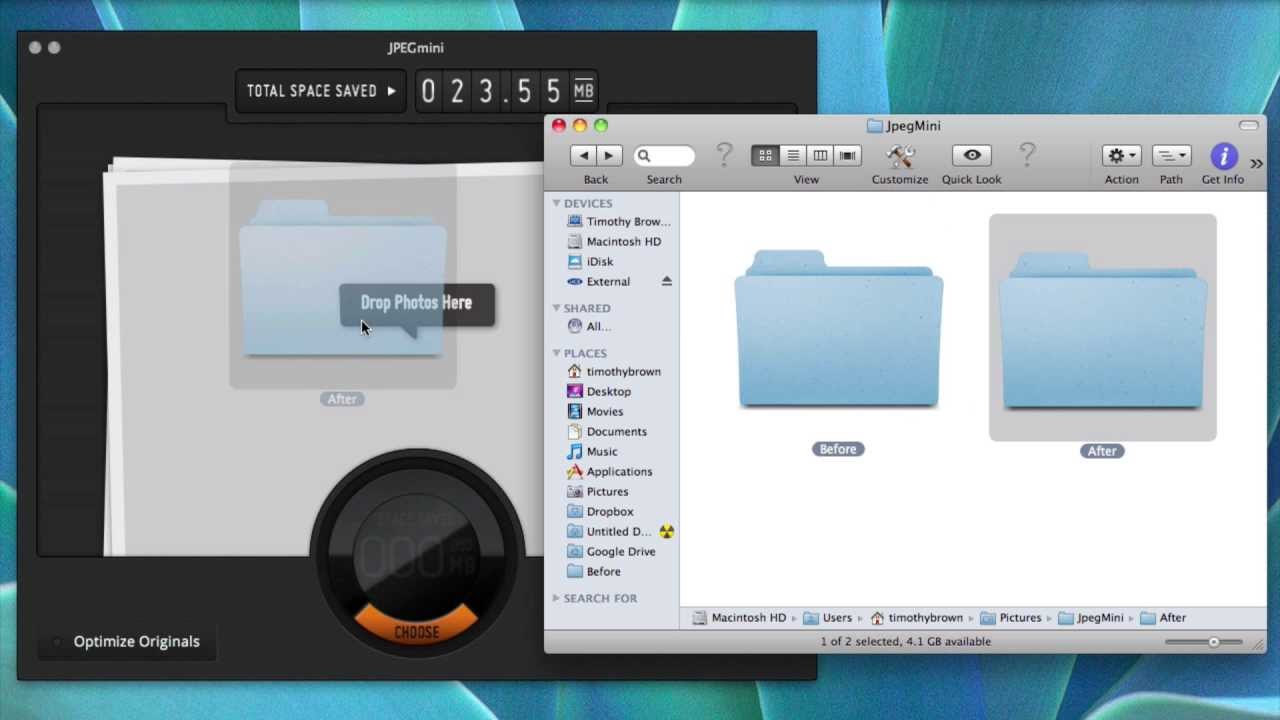1280x720 pixels.
Task: Click Users in the path bar
Action: [828, 618]
